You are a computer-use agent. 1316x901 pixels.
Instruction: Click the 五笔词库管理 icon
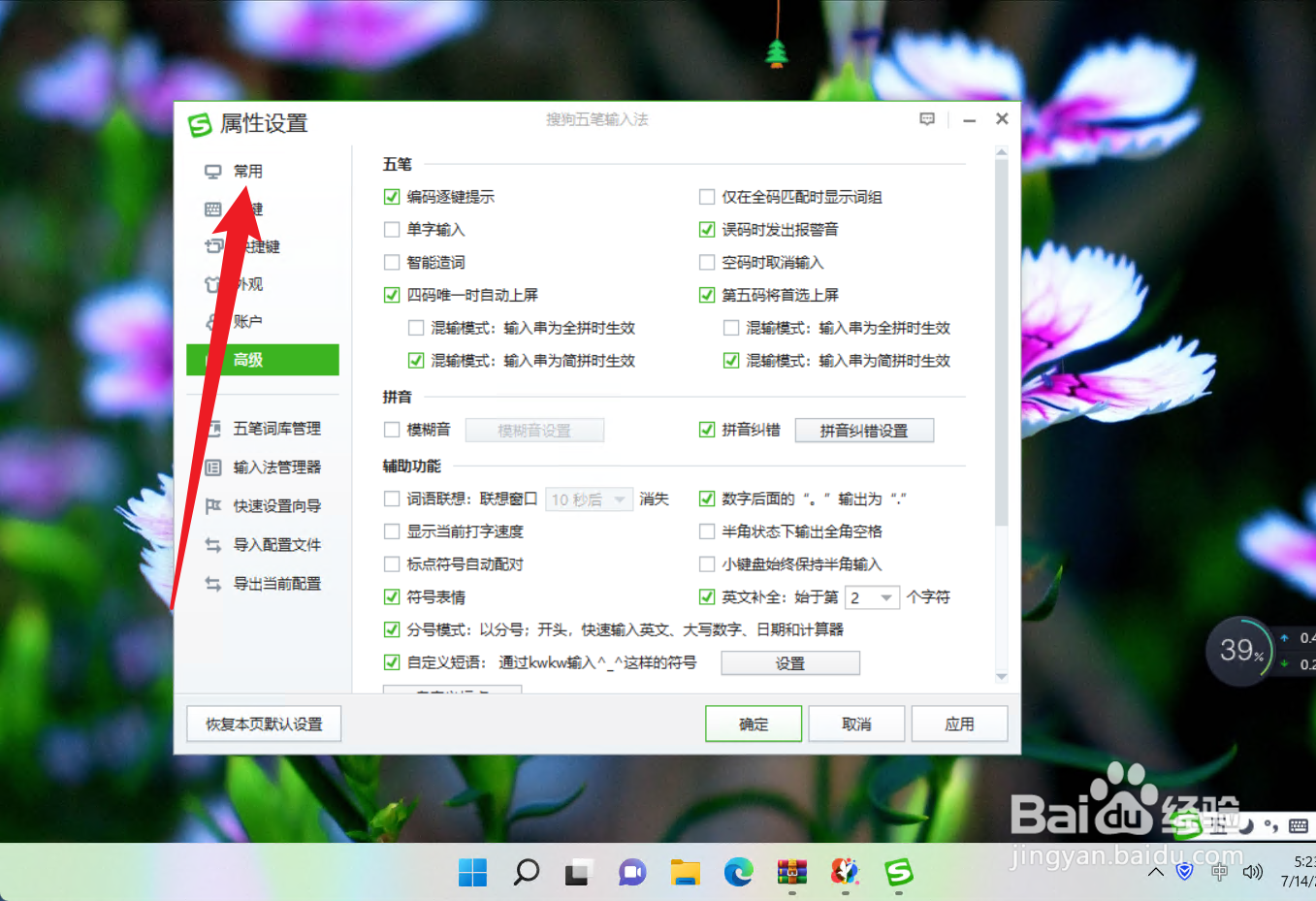[x=213, y=428]
